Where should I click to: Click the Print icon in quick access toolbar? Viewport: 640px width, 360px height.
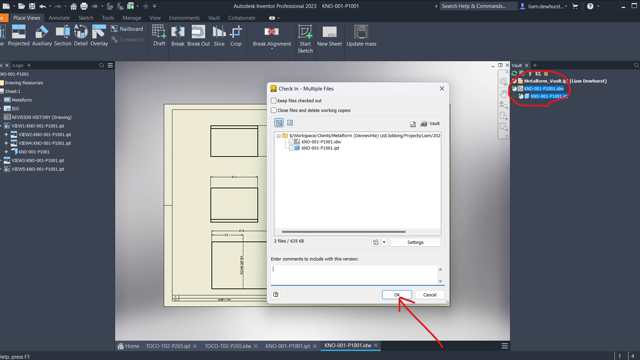[84, 6]
